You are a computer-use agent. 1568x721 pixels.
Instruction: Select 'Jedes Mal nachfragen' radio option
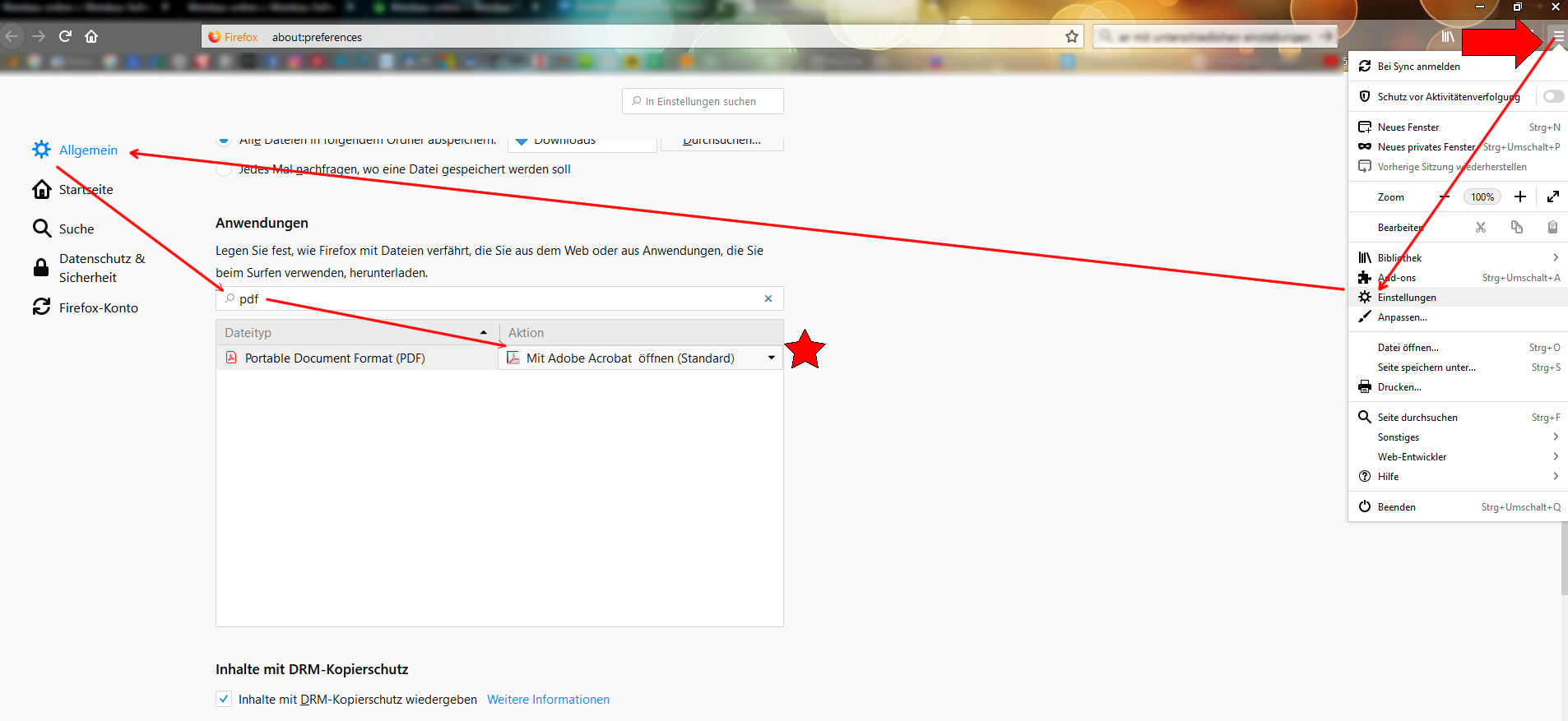click(x=224, y=169)
